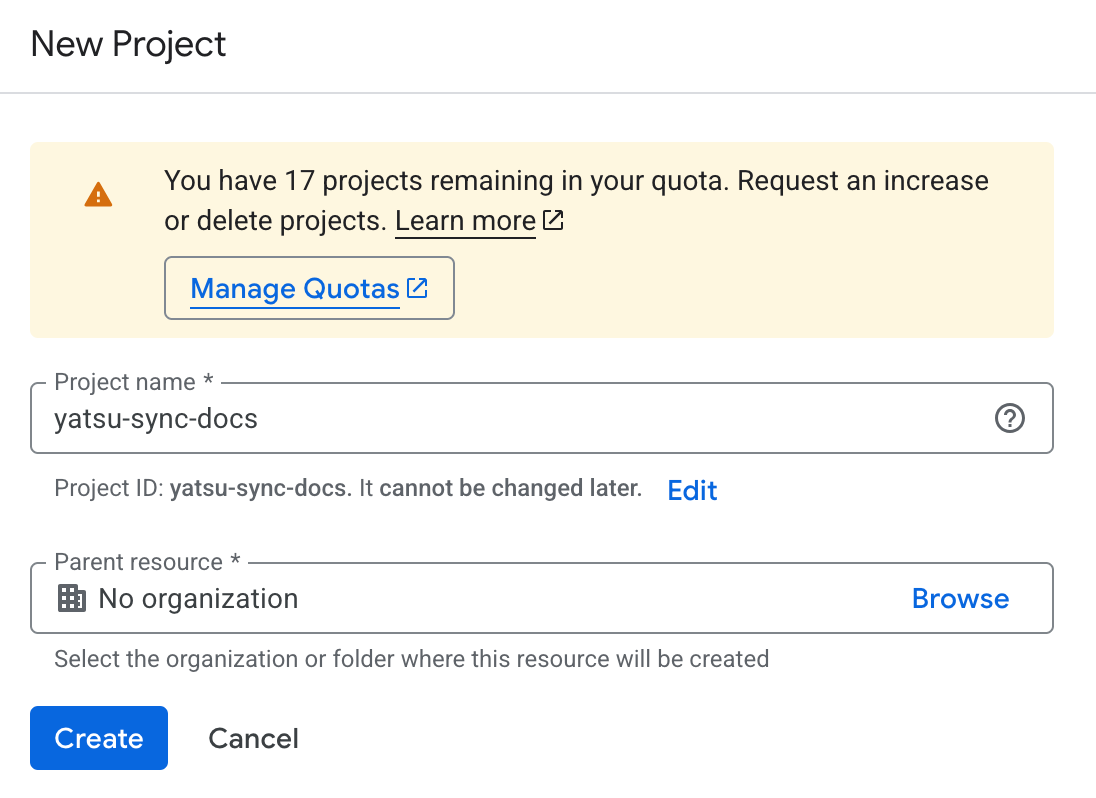Click the orange warning triangle icon
The image size is (1096, 798).
(x=98, y=194)
